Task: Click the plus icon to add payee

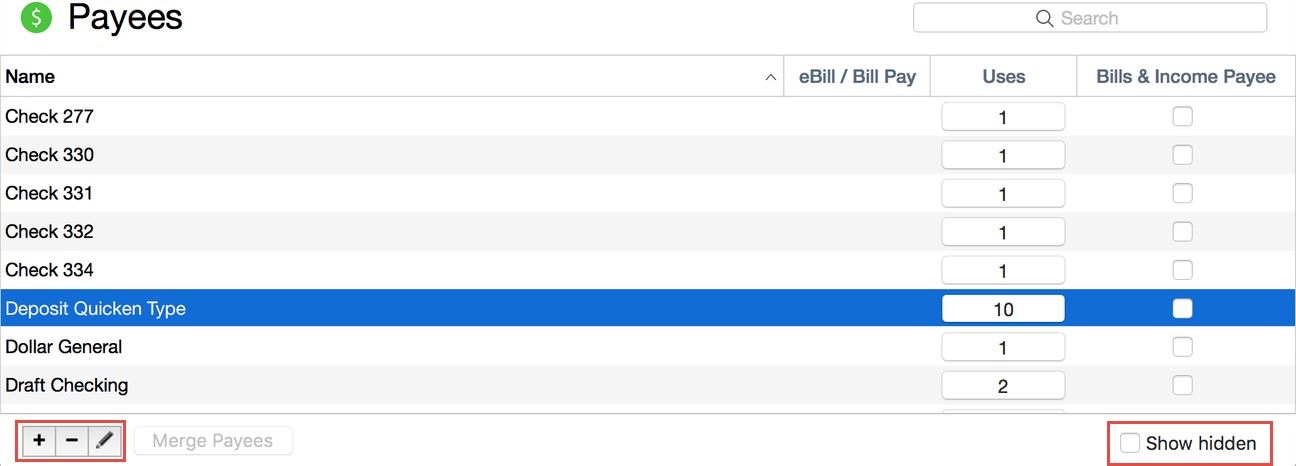Action: click(x=39, y=441)
